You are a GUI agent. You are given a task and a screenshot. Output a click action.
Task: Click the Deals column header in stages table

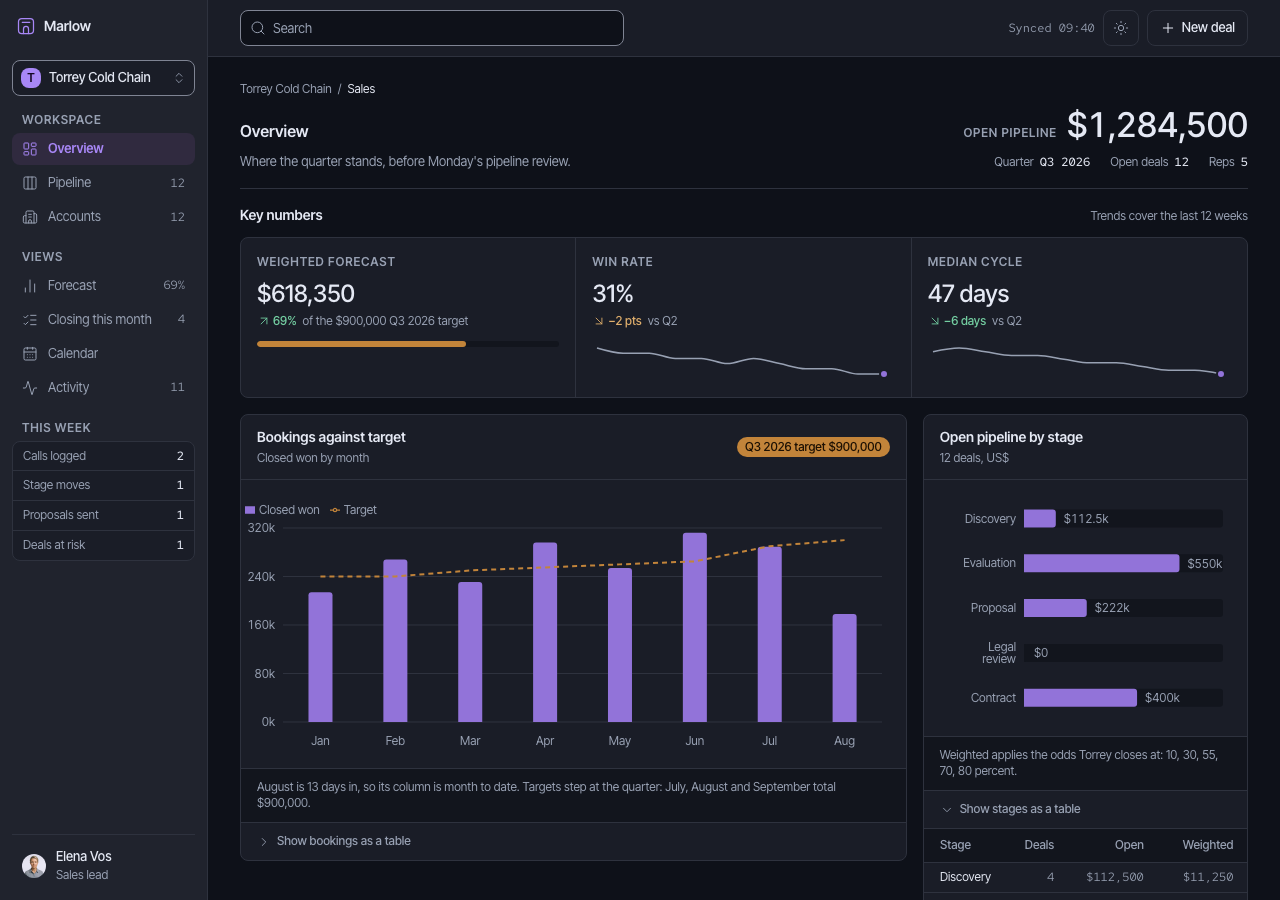(1039, 845)
